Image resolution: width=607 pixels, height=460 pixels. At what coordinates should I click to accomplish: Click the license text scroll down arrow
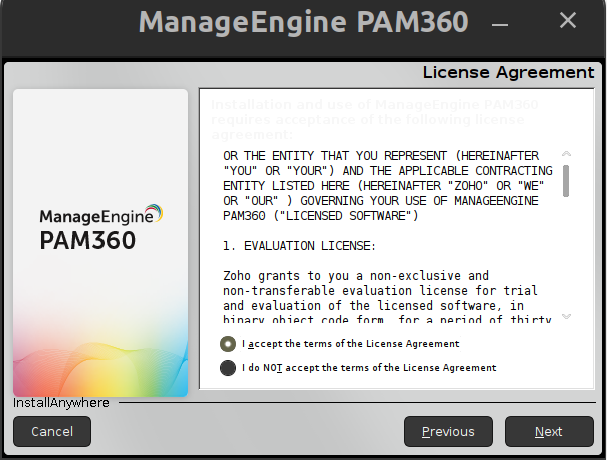(x=566, y=316)
